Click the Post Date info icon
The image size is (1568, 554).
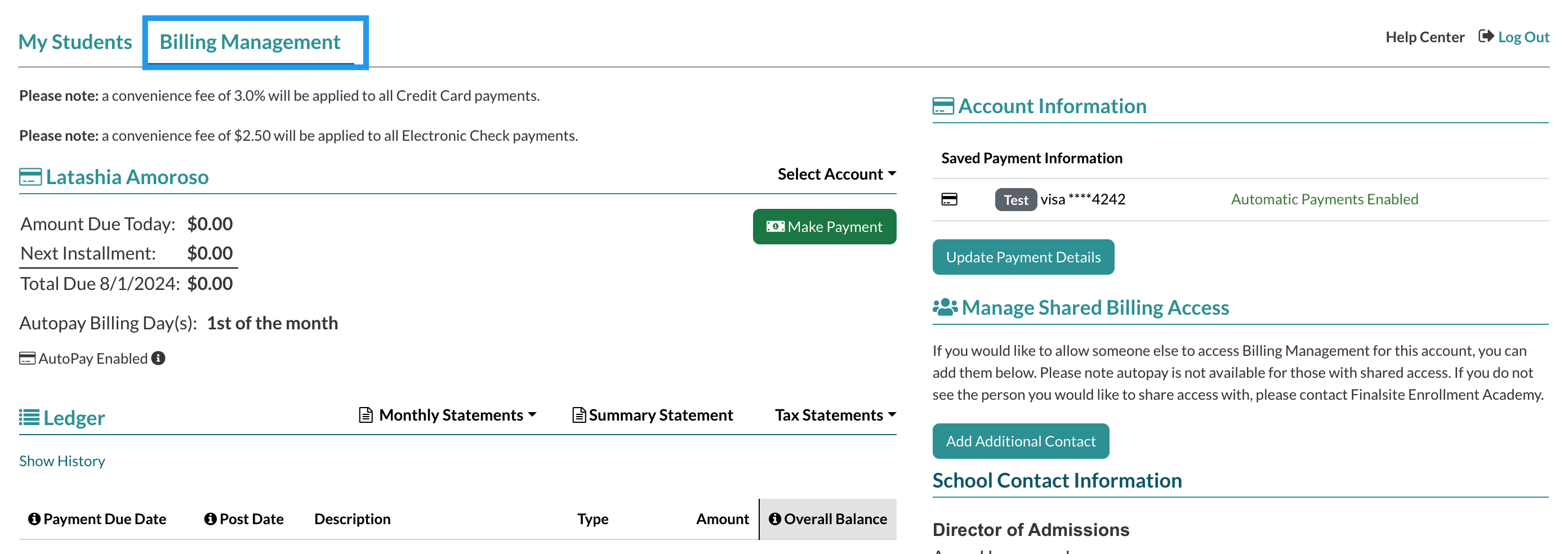coord(211,519)
